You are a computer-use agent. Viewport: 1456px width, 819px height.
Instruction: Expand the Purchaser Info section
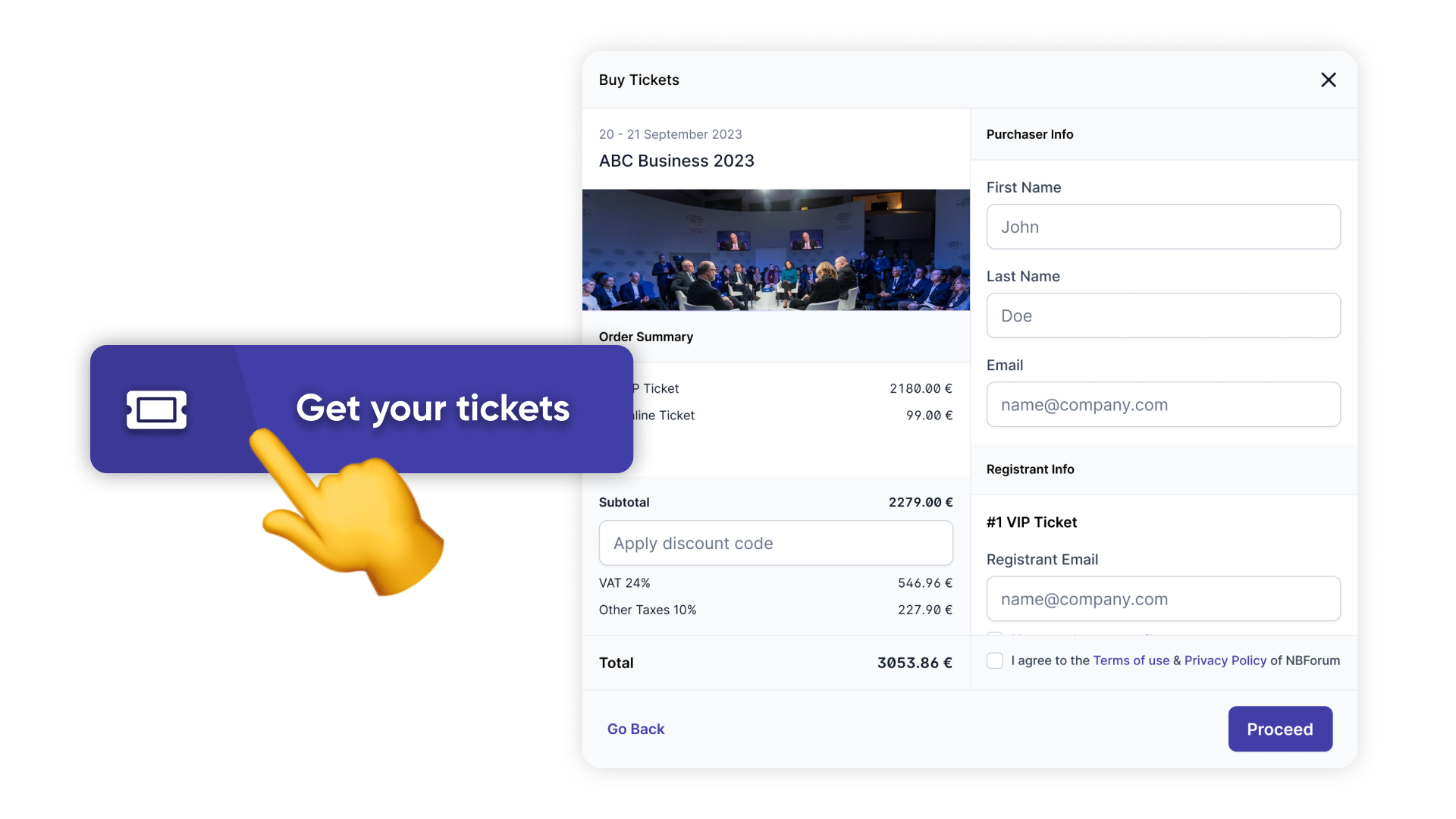[1030, 134]
